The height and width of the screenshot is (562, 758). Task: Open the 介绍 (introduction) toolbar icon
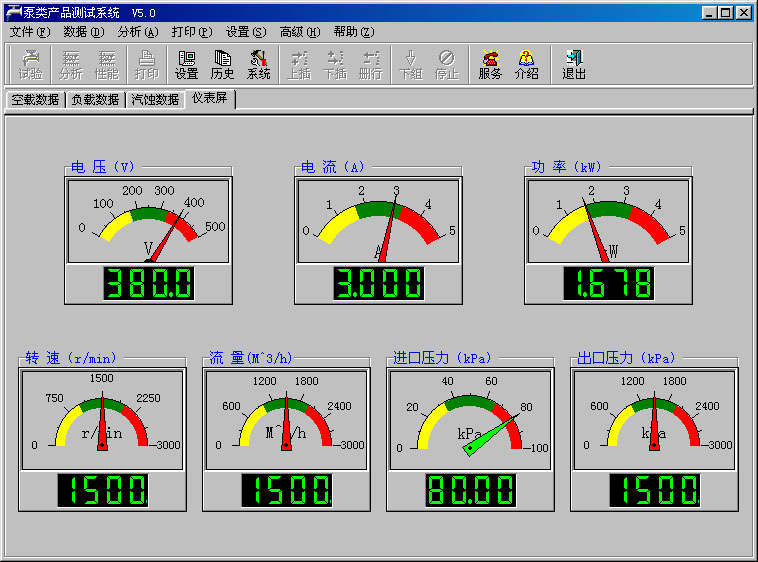(526, 65)
